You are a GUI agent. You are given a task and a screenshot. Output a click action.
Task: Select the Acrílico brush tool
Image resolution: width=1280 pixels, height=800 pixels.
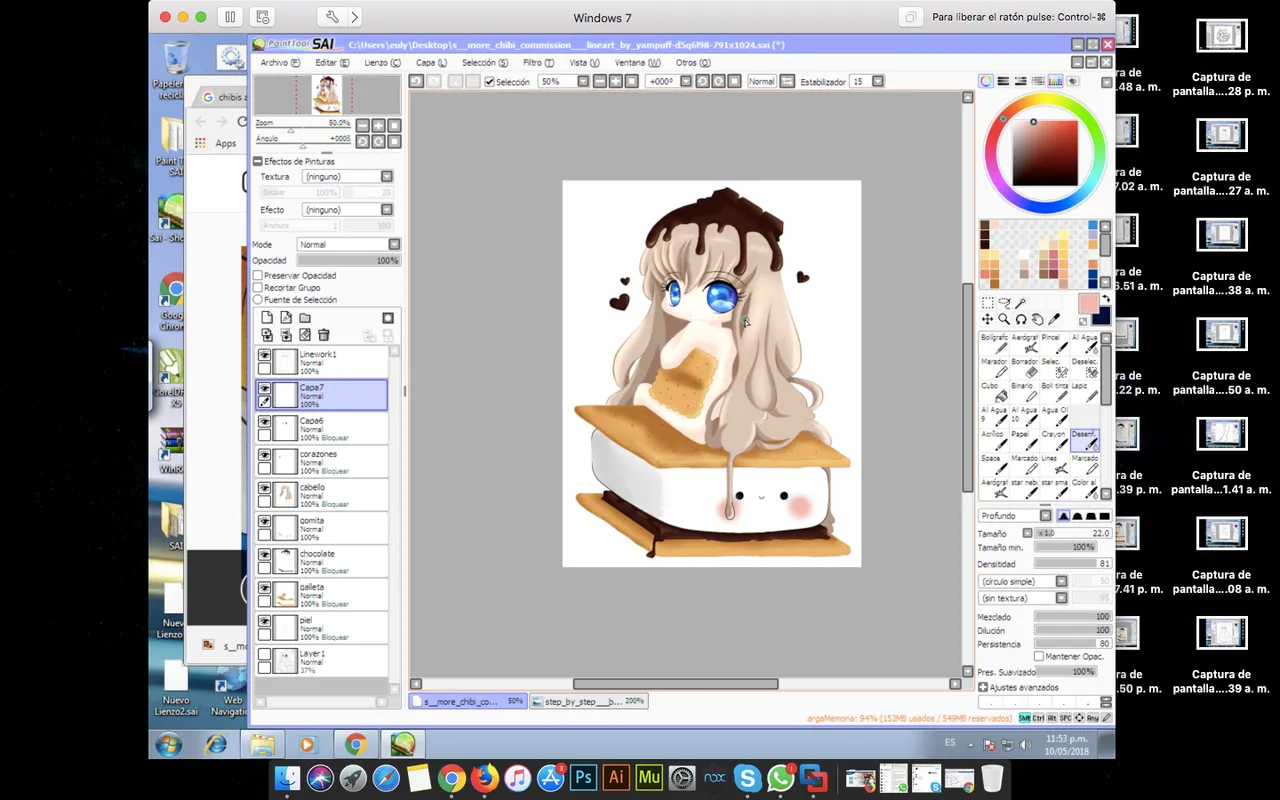tap(994, 440)
